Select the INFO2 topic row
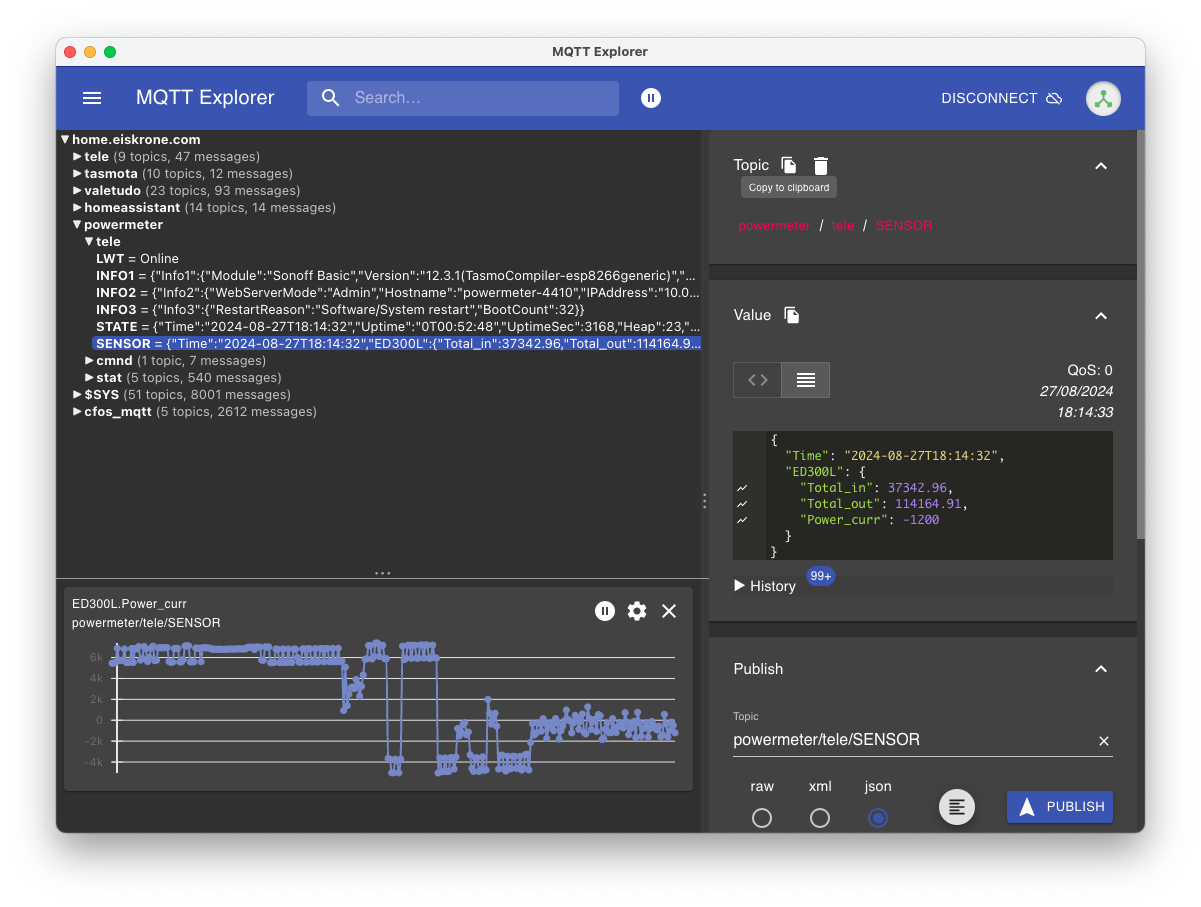The width and height of the screenshot is (1201, 907). pyautogui.click(x=396, y=293)
